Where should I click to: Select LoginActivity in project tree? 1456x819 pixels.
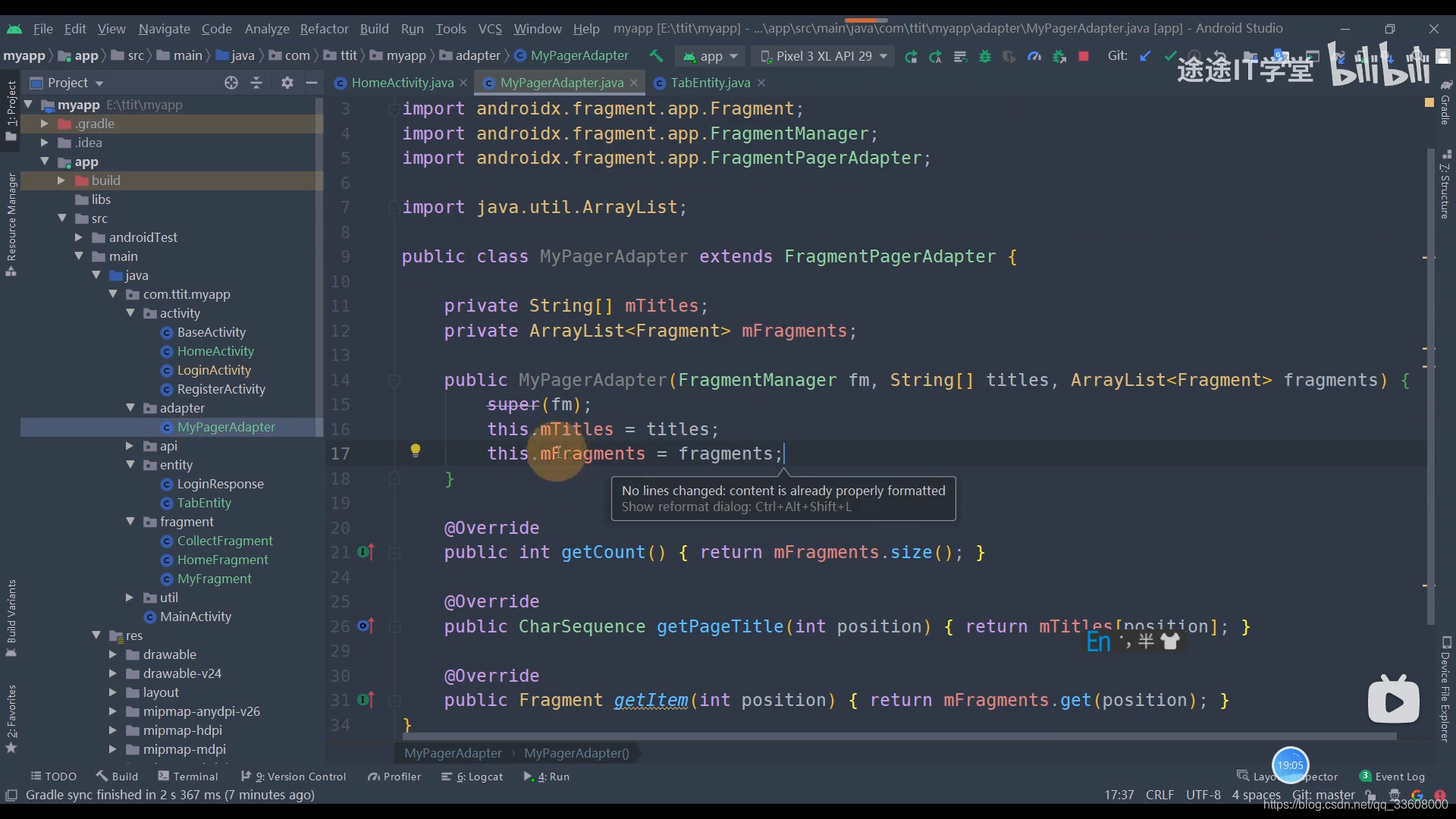pyautogui.click(x=214, y=370)
